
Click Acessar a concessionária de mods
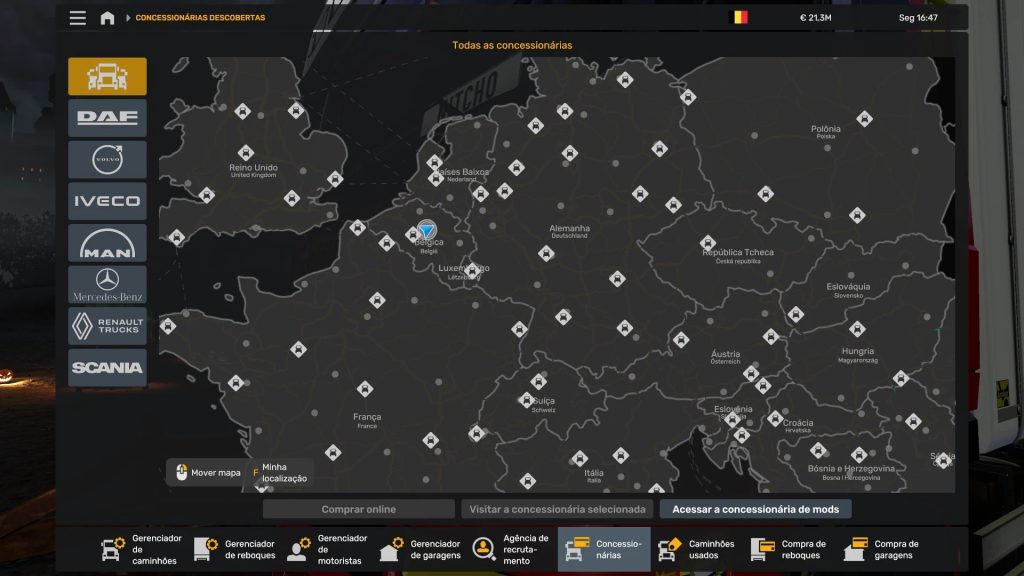756,509
